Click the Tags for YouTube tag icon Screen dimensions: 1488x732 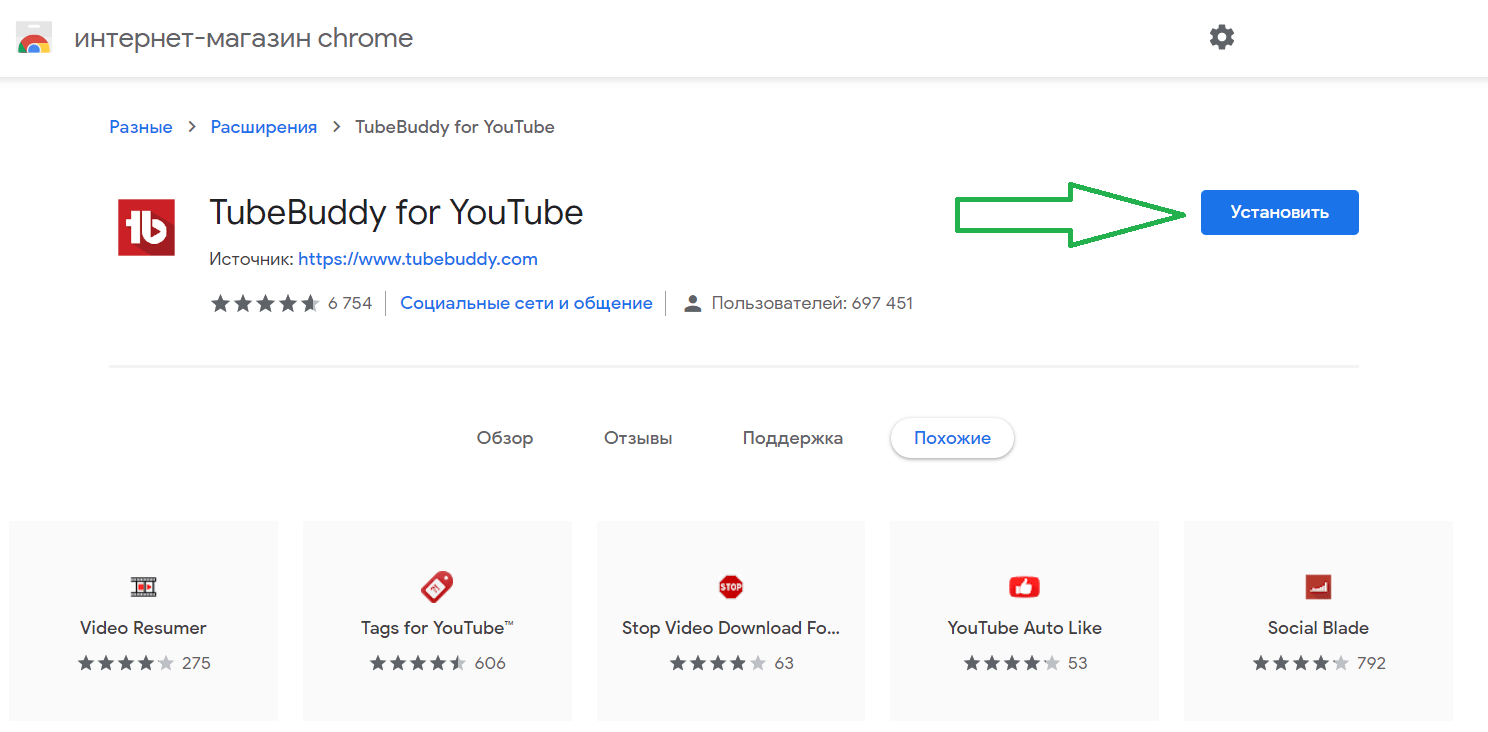coord(437,587)
